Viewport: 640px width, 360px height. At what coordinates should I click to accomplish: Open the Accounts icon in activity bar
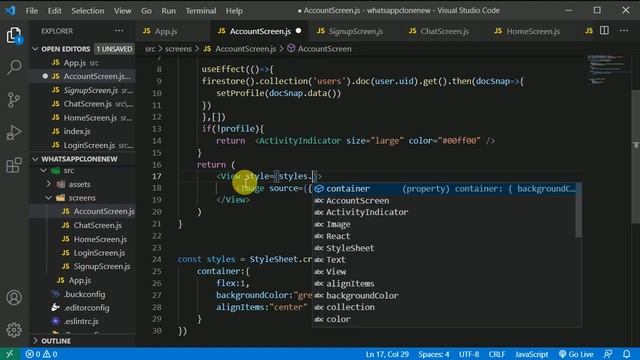pyautogui.click(x=14, y=298)
